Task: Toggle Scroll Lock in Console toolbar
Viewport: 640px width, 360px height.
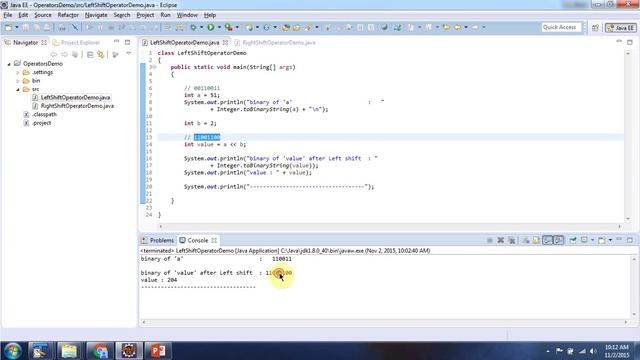Action: click(536, 240)
